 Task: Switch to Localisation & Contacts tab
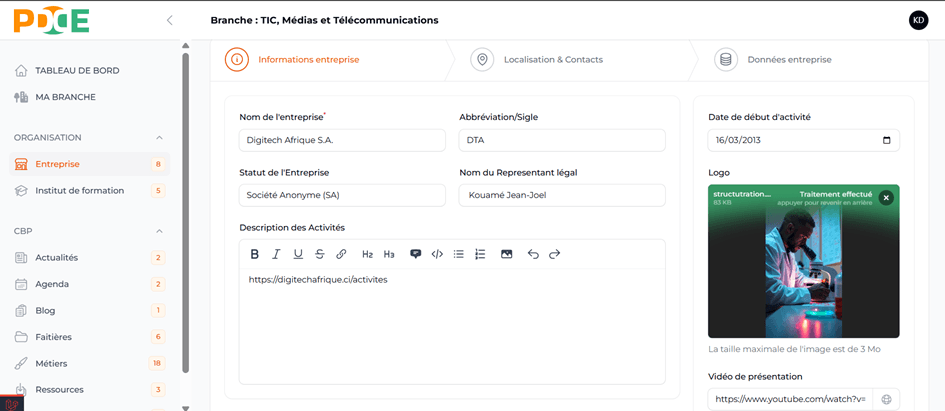pyautogui.click(x=552, y=60)
